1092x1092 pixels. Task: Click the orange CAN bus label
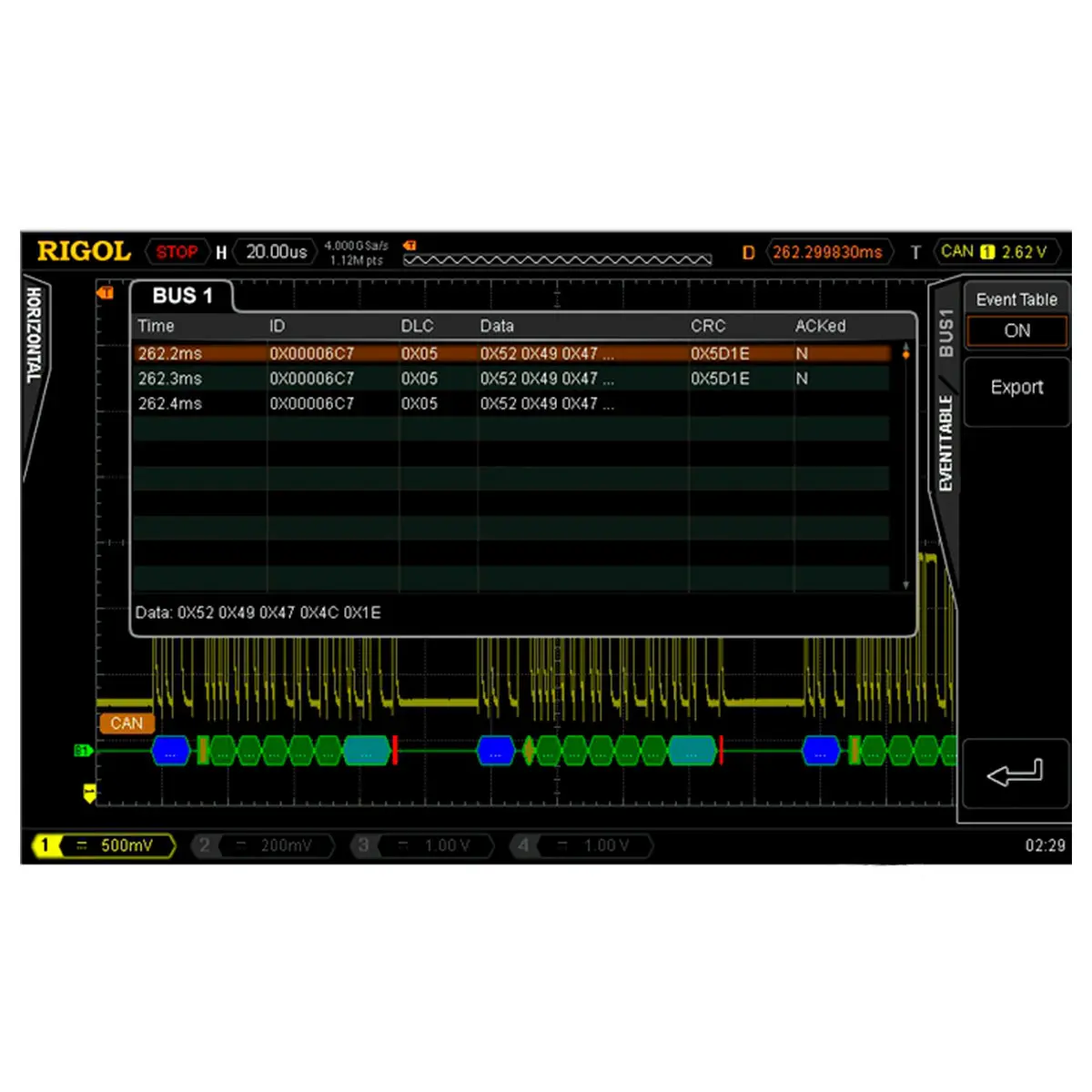click(126, 723)
